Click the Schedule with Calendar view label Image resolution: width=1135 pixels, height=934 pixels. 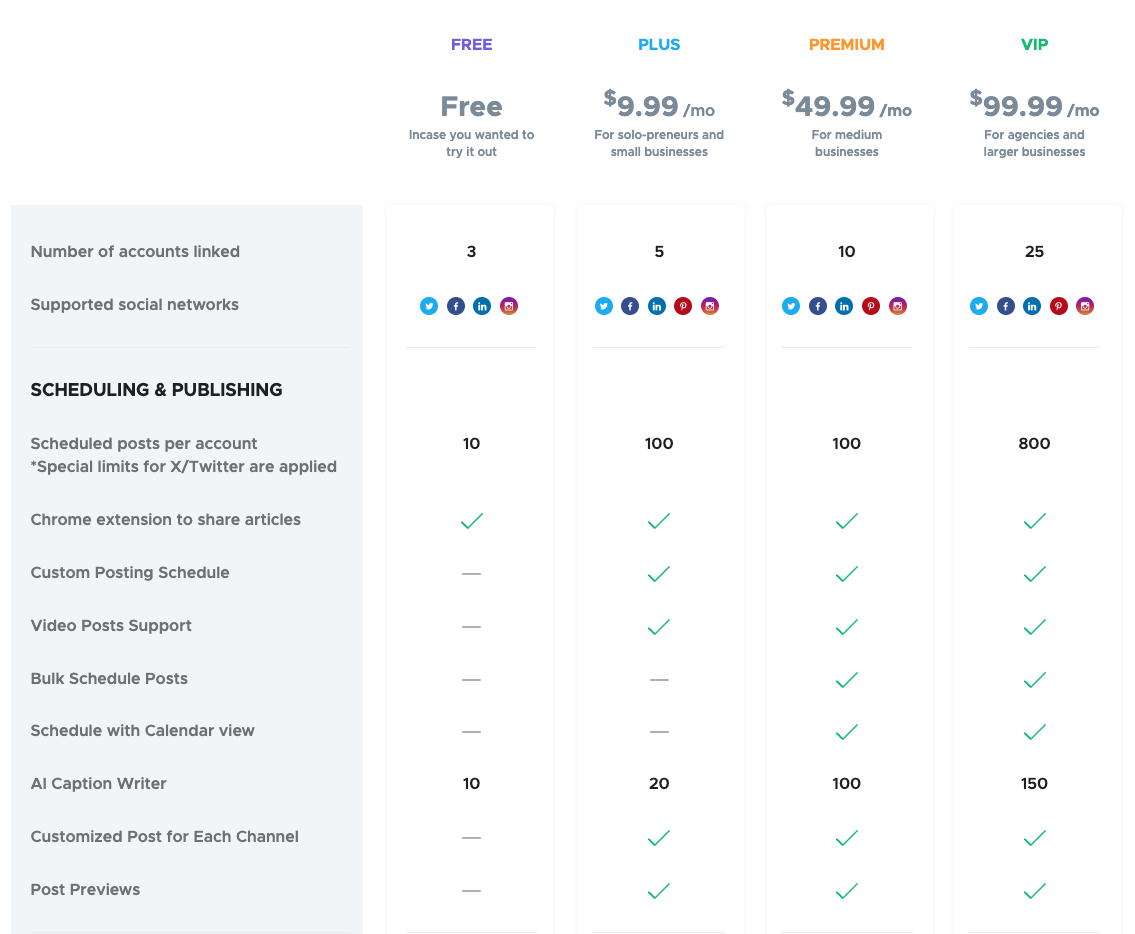(143, 731)
